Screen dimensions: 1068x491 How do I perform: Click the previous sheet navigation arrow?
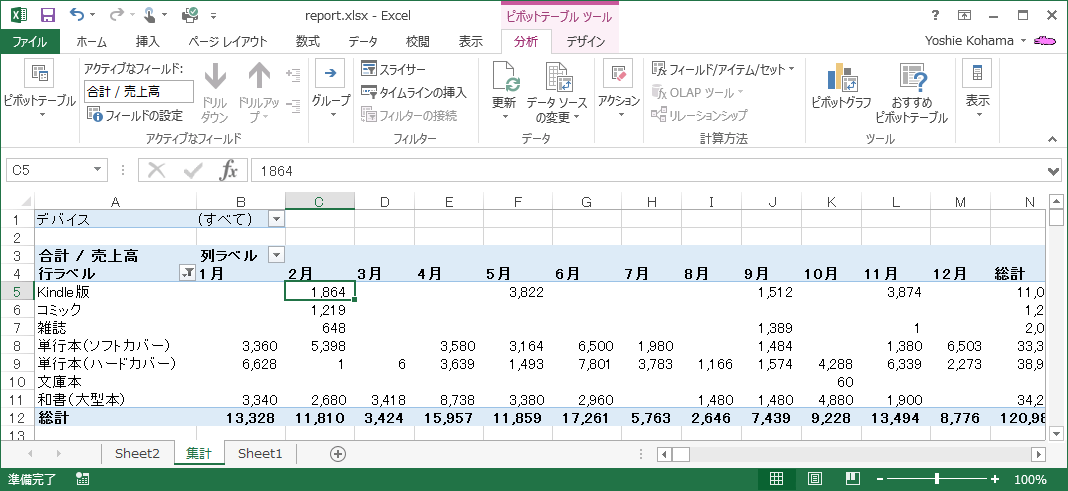click(x=30, y=454)
